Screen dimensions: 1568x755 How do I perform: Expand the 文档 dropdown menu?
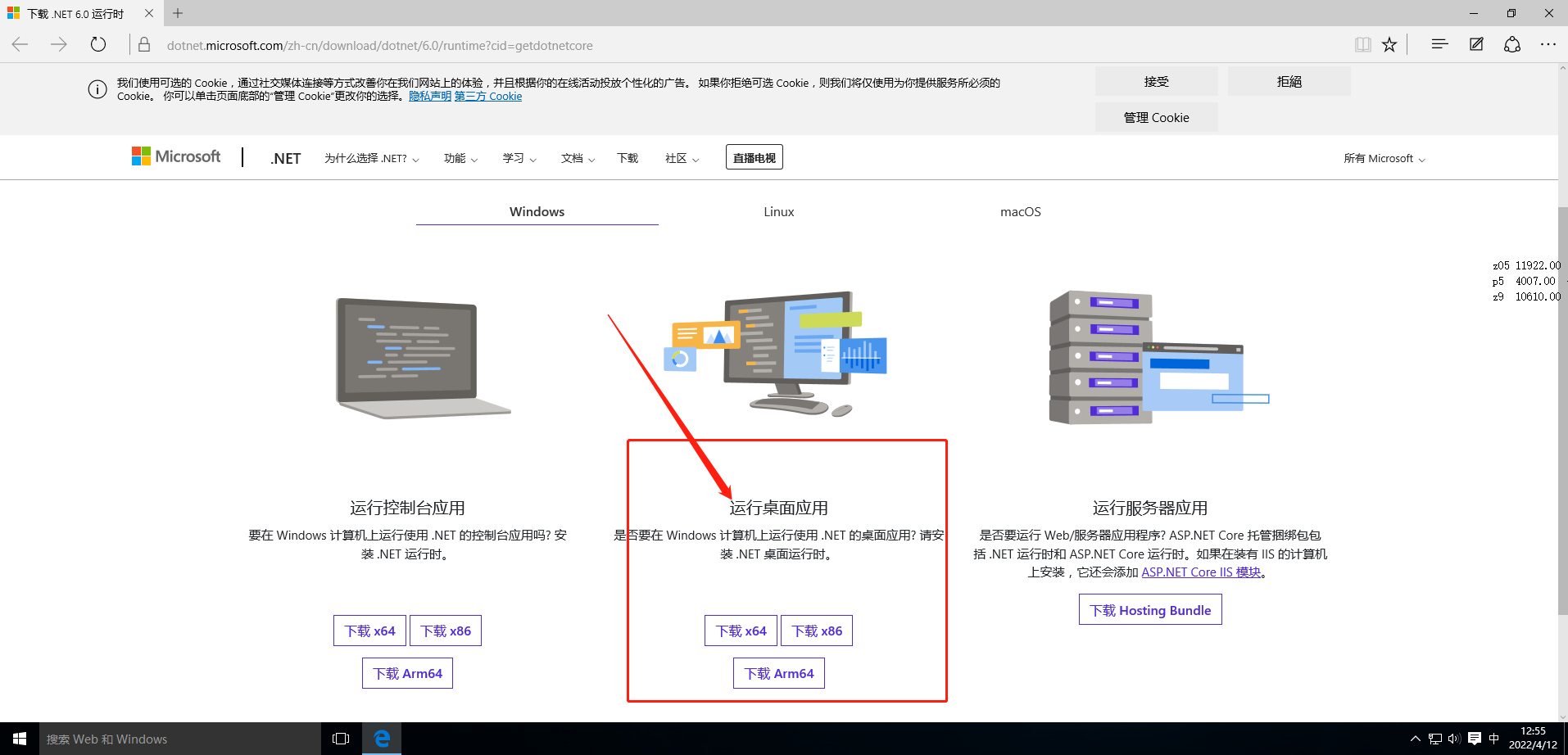pos(578,158)
